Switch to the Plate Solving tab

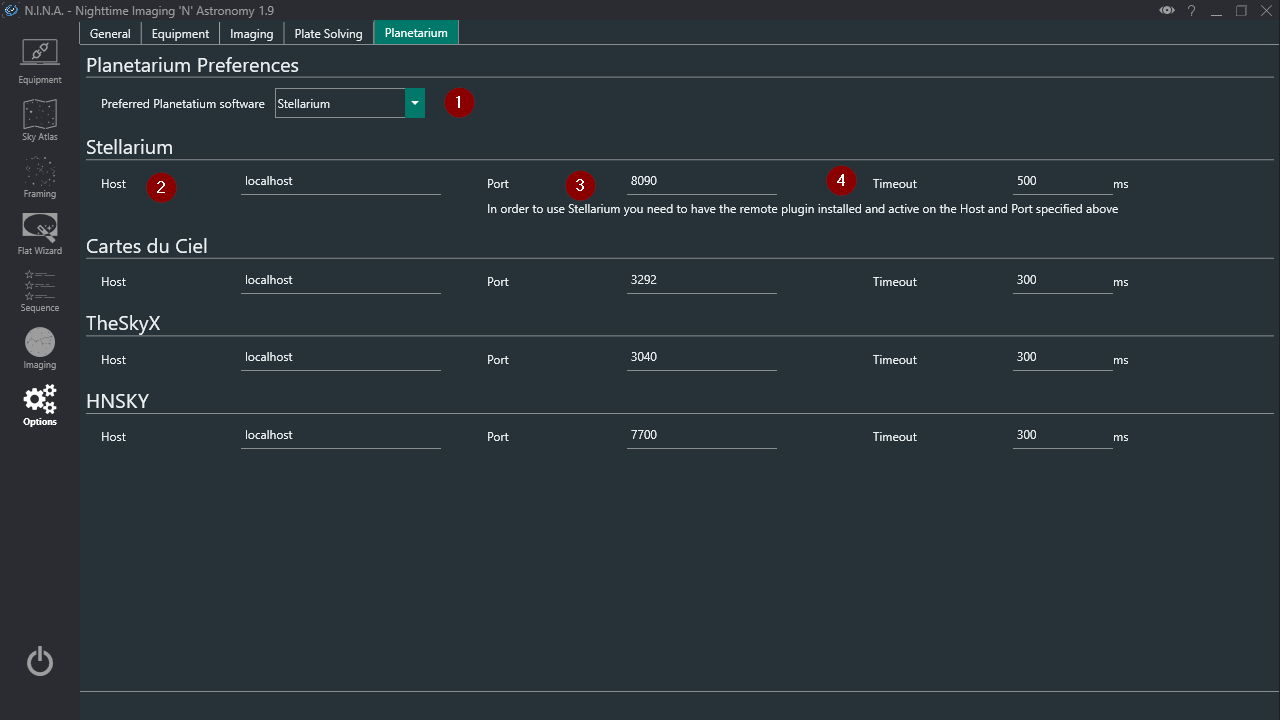coord(328,33)
